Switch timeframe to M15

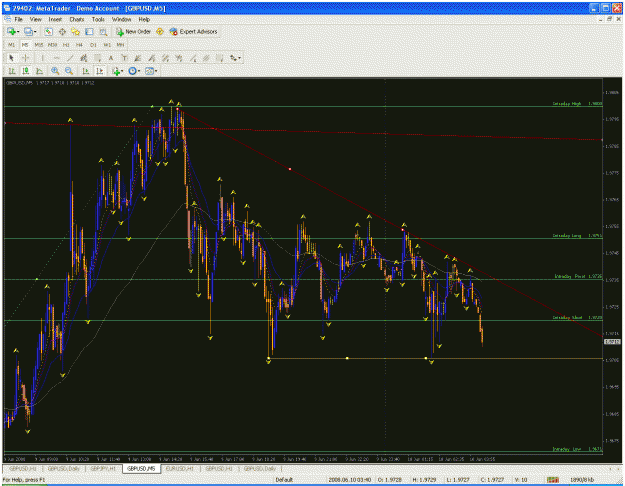tap(39, 45)
